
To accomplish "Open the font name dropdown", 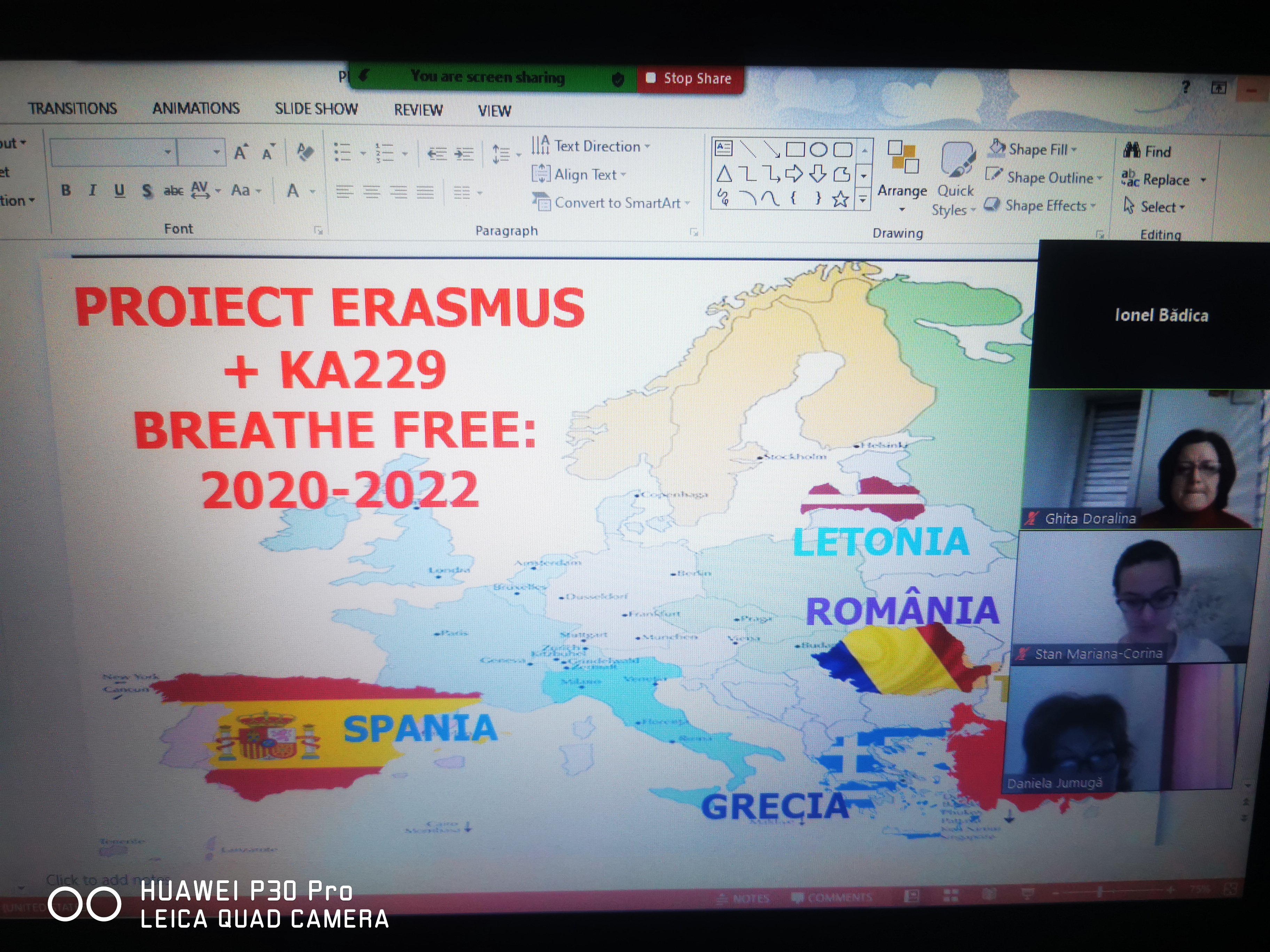I will 168,152.
